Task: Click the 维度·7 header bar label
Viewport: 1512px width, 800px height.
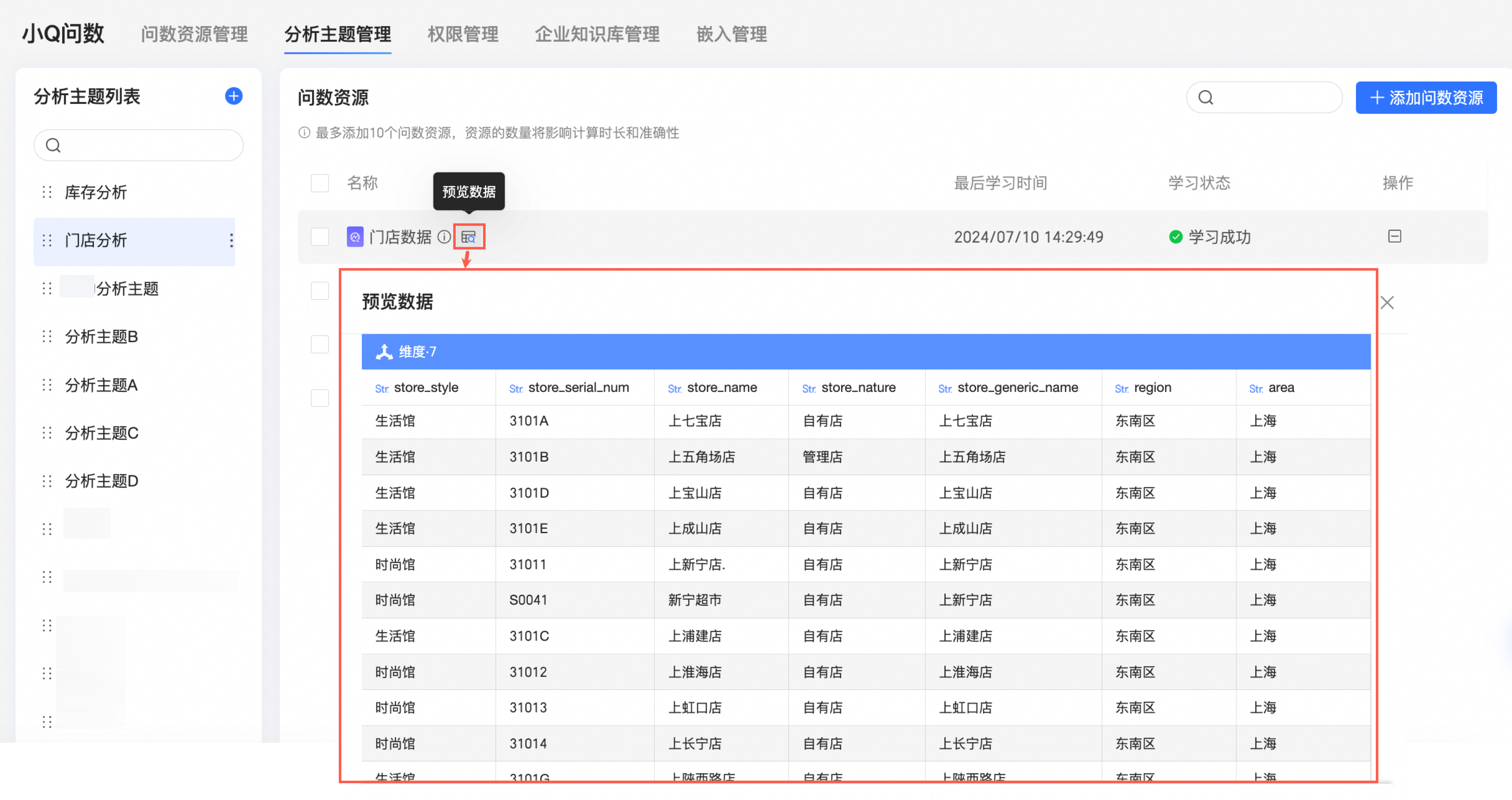Action: pos(417,352)
